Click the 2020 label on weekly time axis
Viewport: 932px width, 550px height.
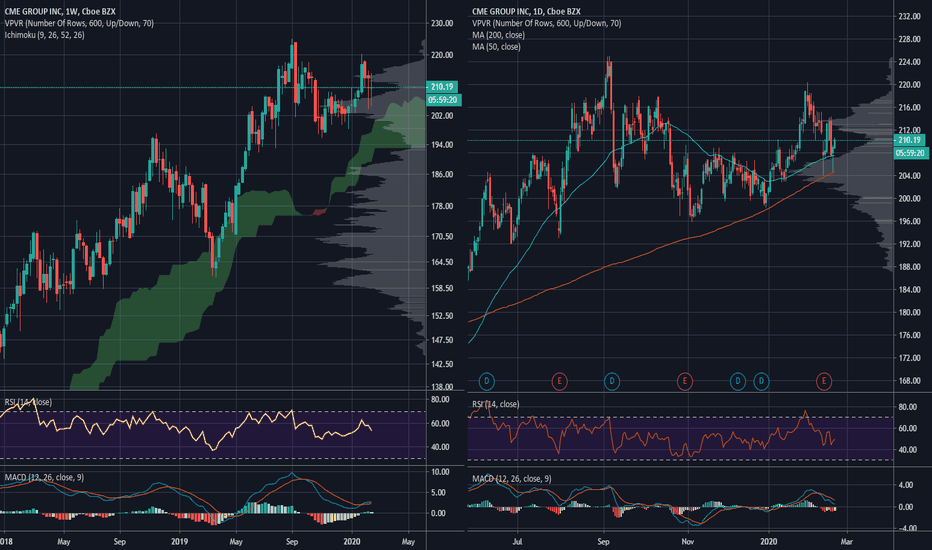click(352, 542)
